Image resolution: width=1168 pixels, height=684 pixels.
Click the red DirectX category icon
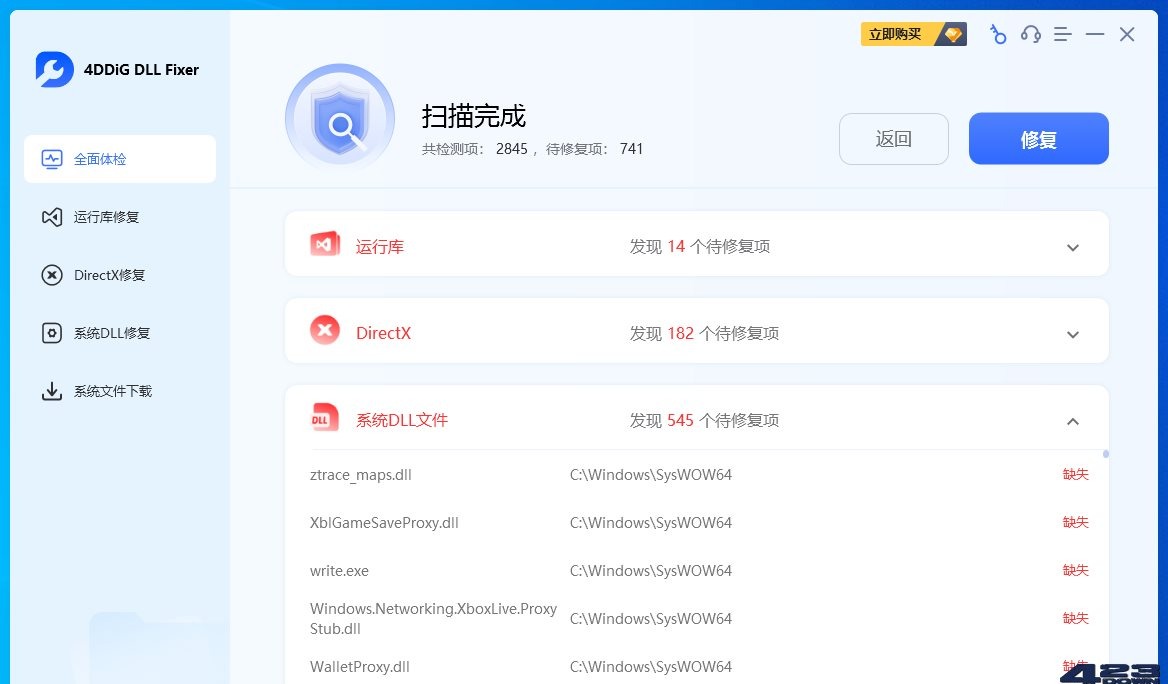click(325, 330)
